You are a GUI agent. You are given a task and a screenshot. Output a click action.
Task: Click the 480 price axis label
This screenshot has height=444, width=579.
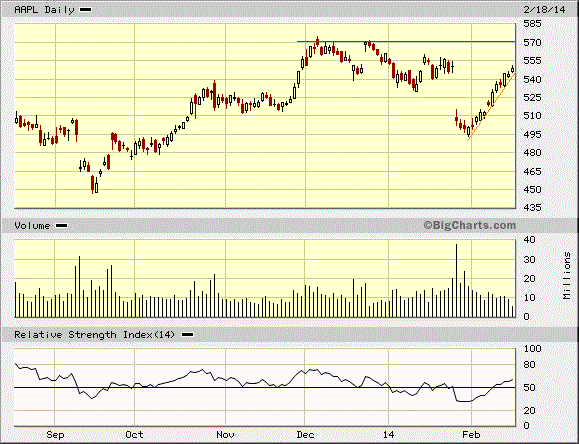[x=532, y=153]
